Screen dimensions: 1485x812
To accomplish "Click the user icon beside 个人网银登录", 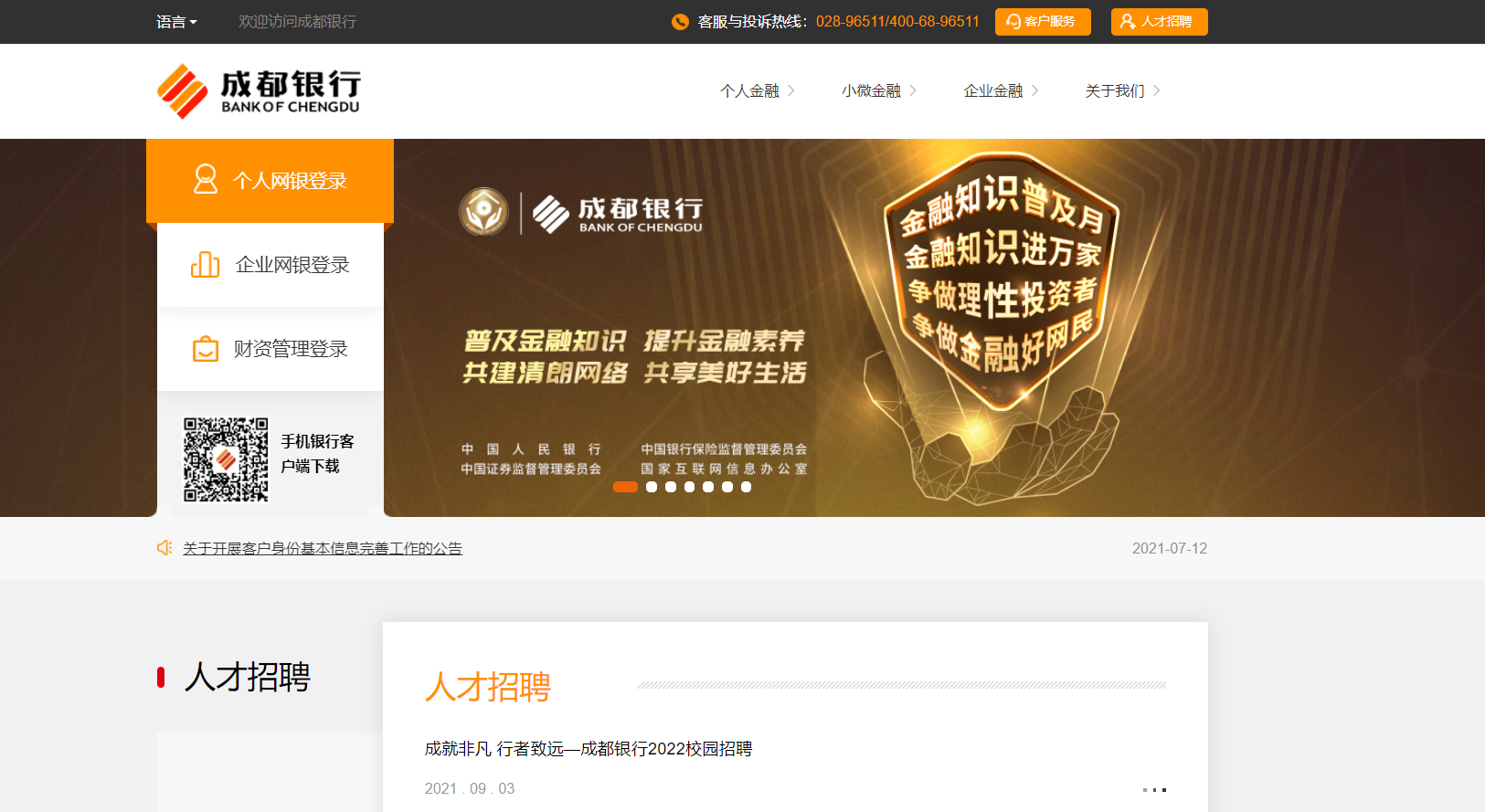I will pyautogui.click(x=206, y=179).
